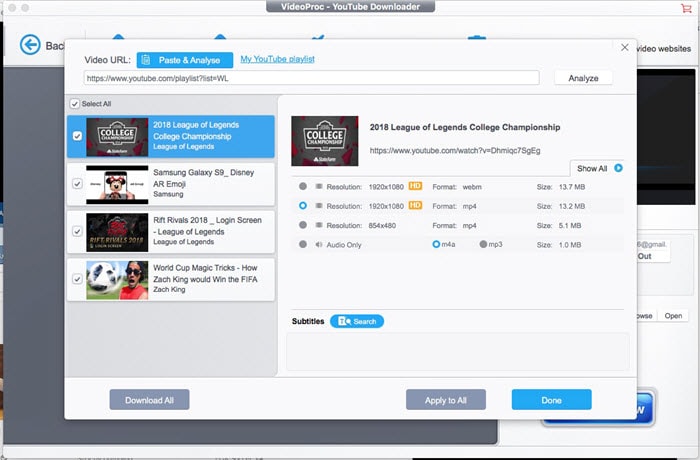Click the Subtitles Search button
This screenshot has width=700, height=460.
tap(357, 321)
